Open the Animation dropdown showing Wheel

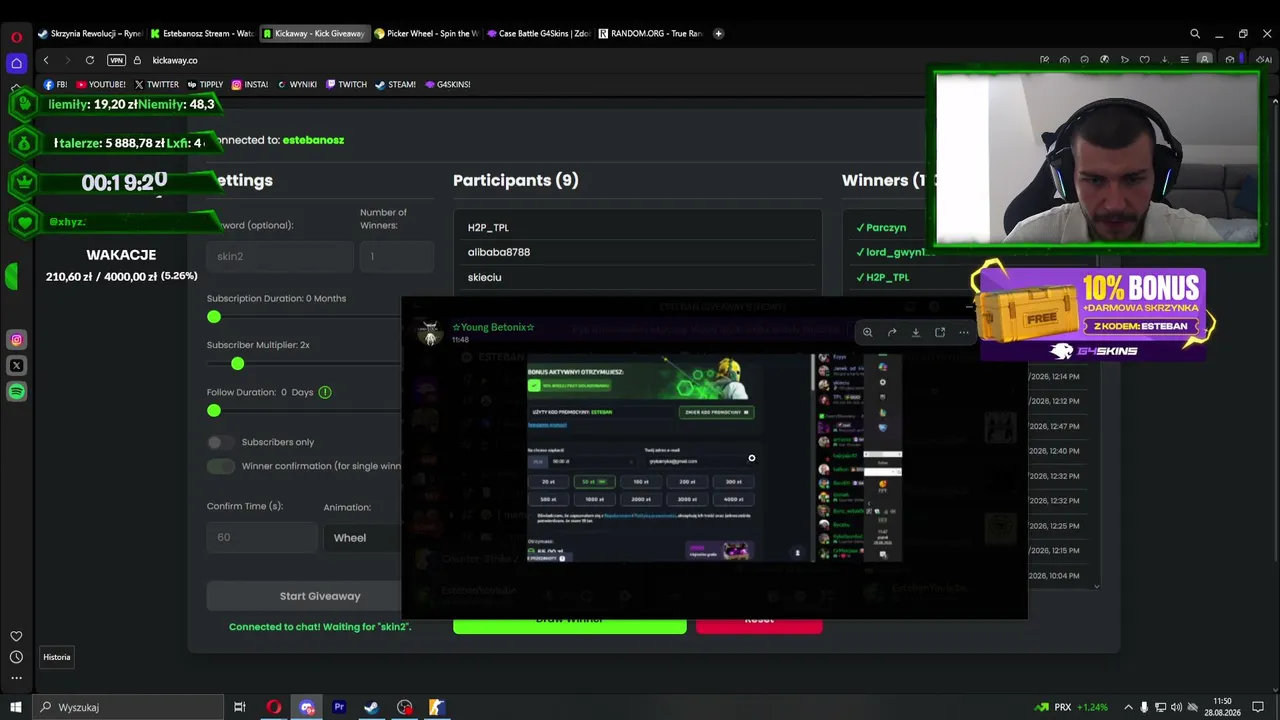pyautogui.click(x=362, y=537)
